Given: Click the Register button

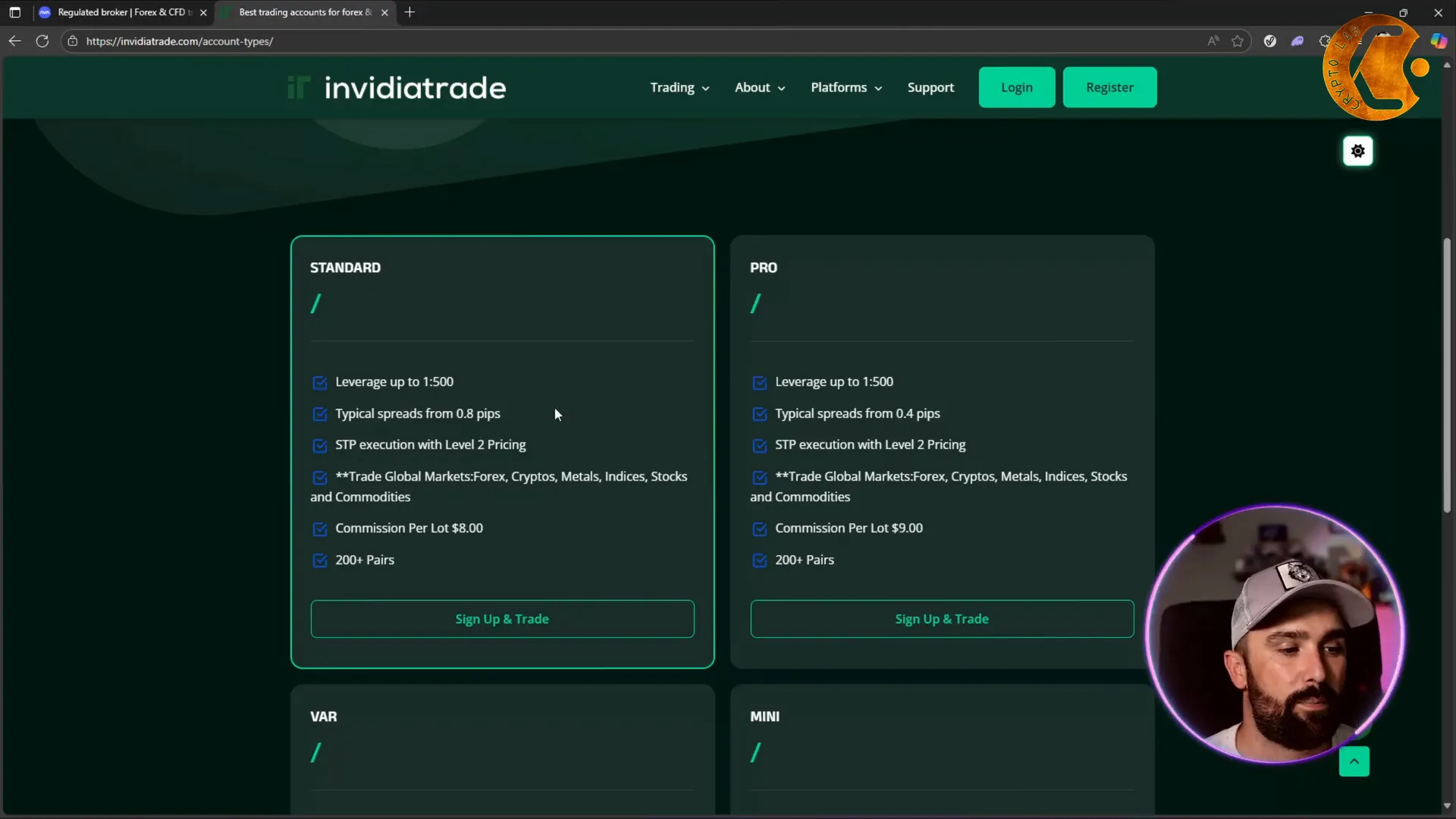Looking at the screenshot, I should click(1109, 87).
